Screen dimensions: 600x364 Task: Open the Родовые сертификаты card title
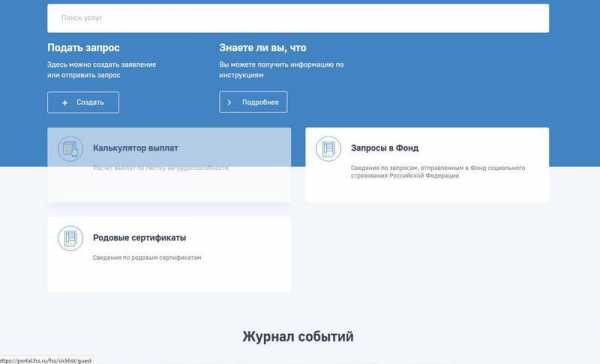(139, 237)
